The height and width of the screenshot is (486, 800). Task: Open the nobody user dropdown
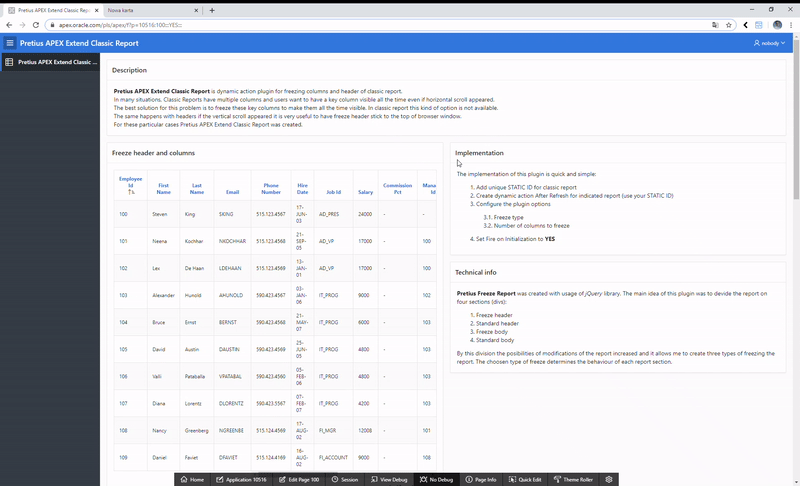click(x=769, y=43)
